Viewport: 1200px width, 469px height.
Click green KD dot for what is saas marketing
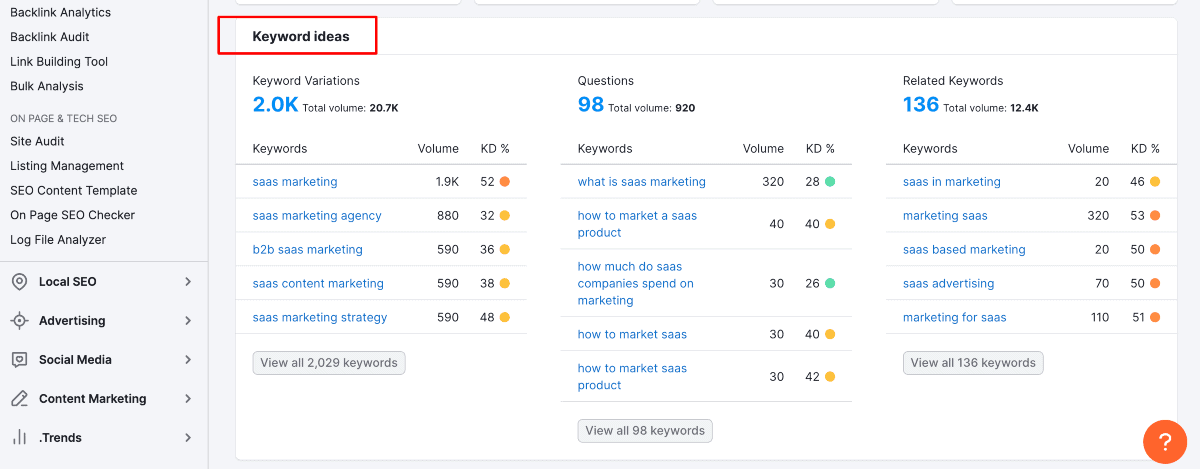coord(830,182)
